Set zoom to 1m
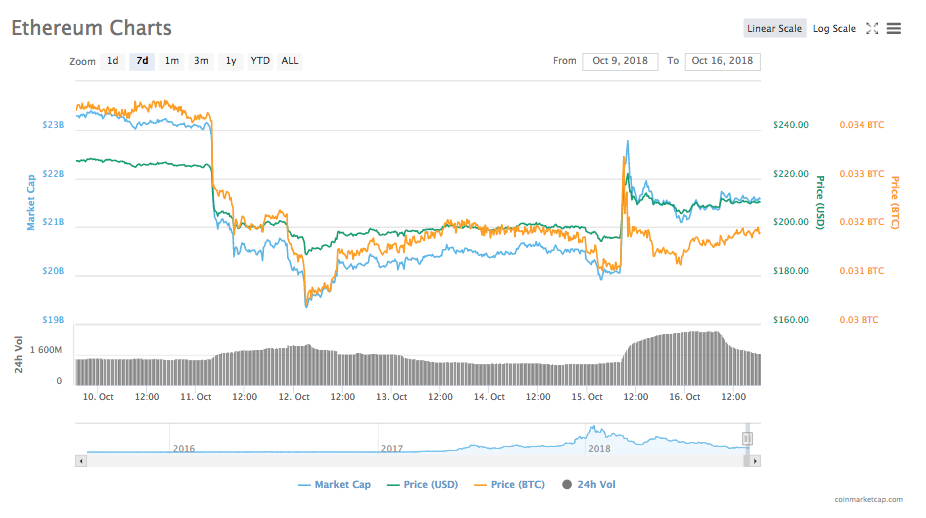The width and height of the screenshot is (926, 518). click(x=171, y=61)
